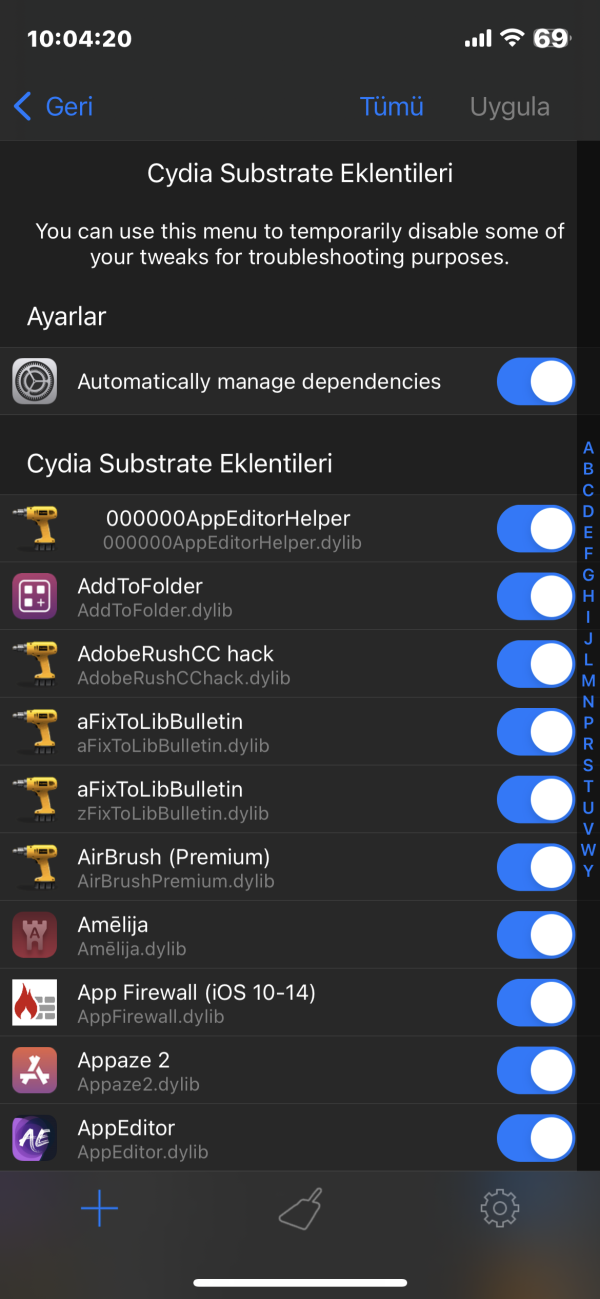Tap Tümü to select all
The height and width of the screenshot is (1299, 600).
(391, 106)
